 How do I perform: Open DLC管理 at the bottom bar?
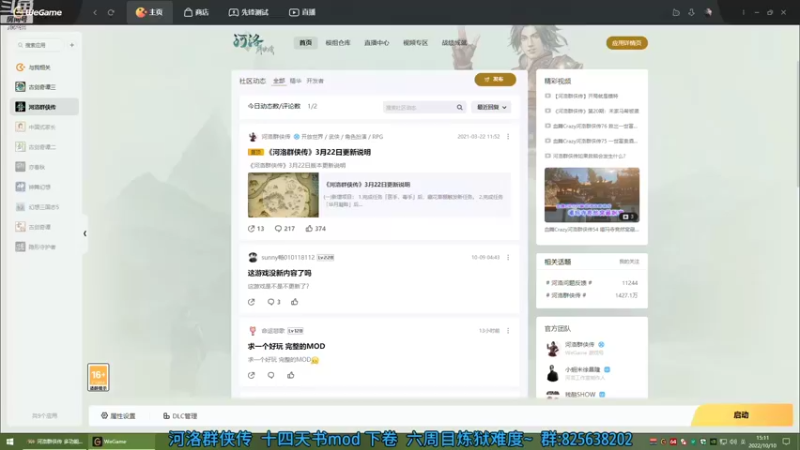180,416
